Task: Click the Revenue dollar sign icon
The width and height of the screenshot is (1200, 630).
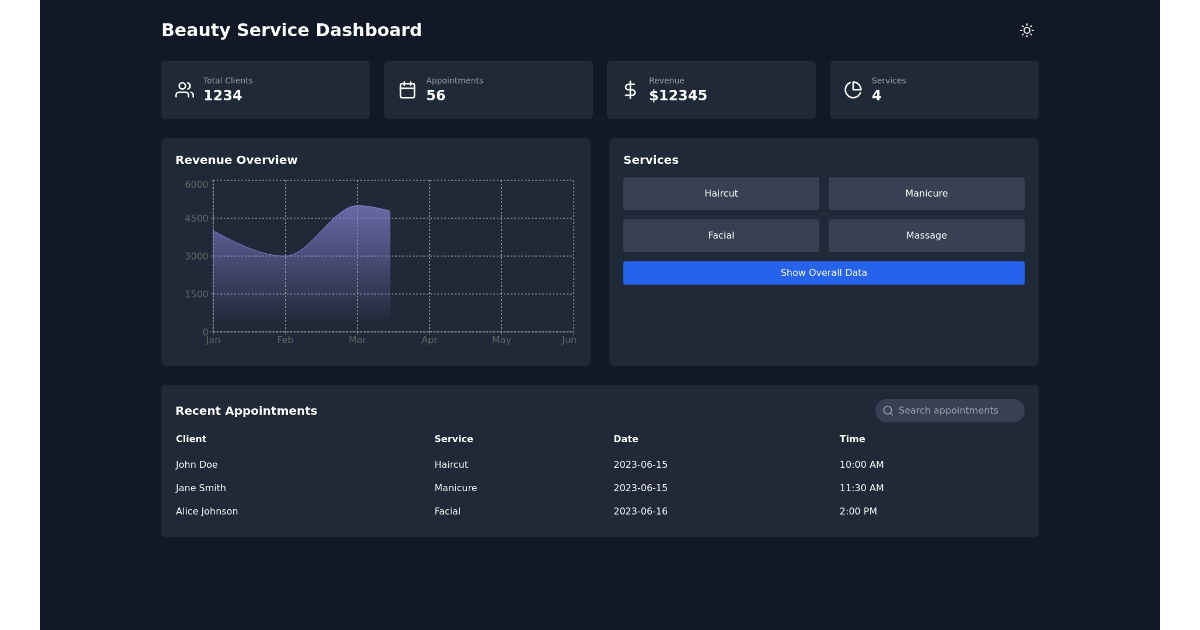Action: [x=629, y=89]
